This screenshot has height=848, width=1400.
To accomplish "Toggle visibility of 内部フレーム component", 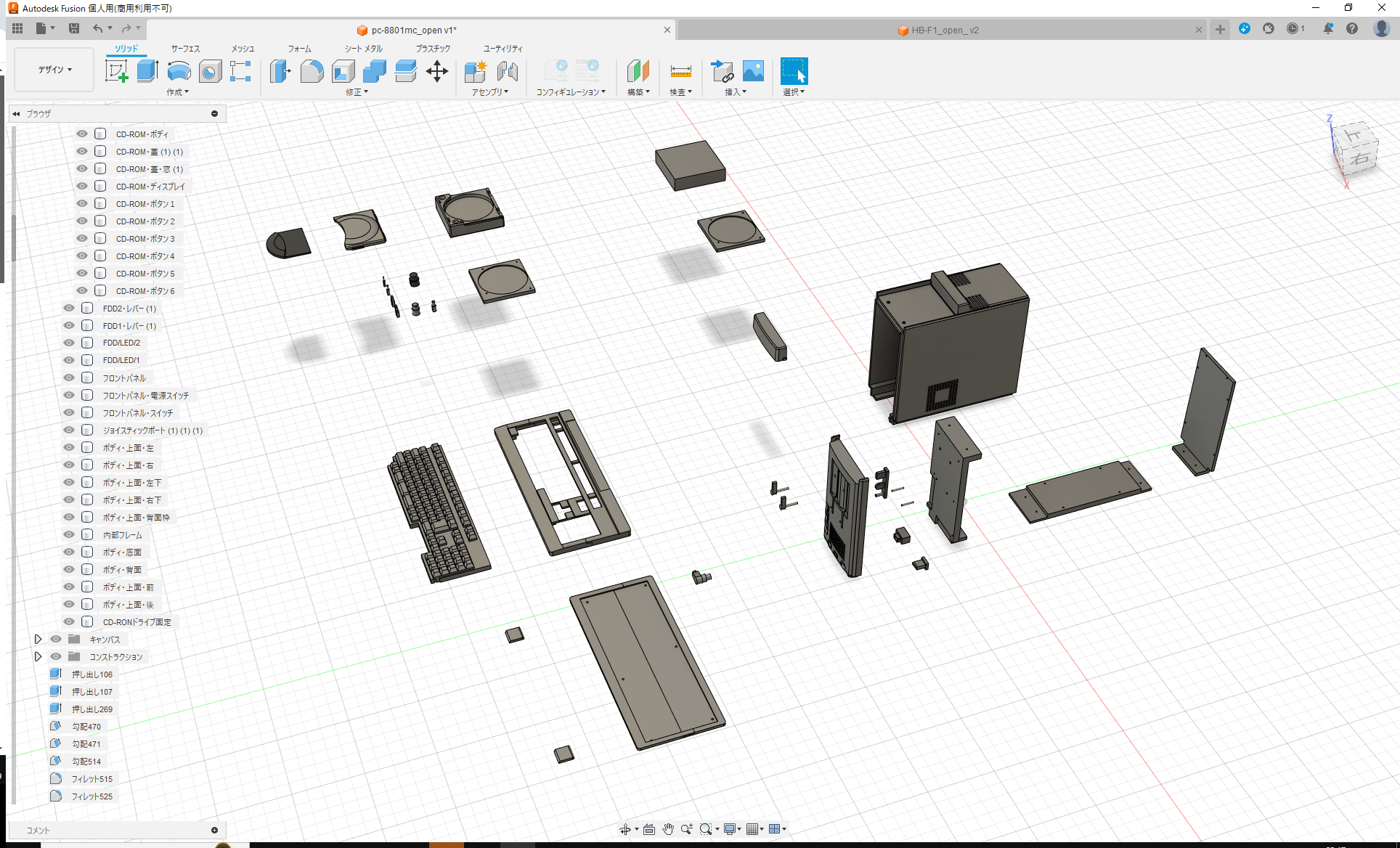I will [68, 534].
